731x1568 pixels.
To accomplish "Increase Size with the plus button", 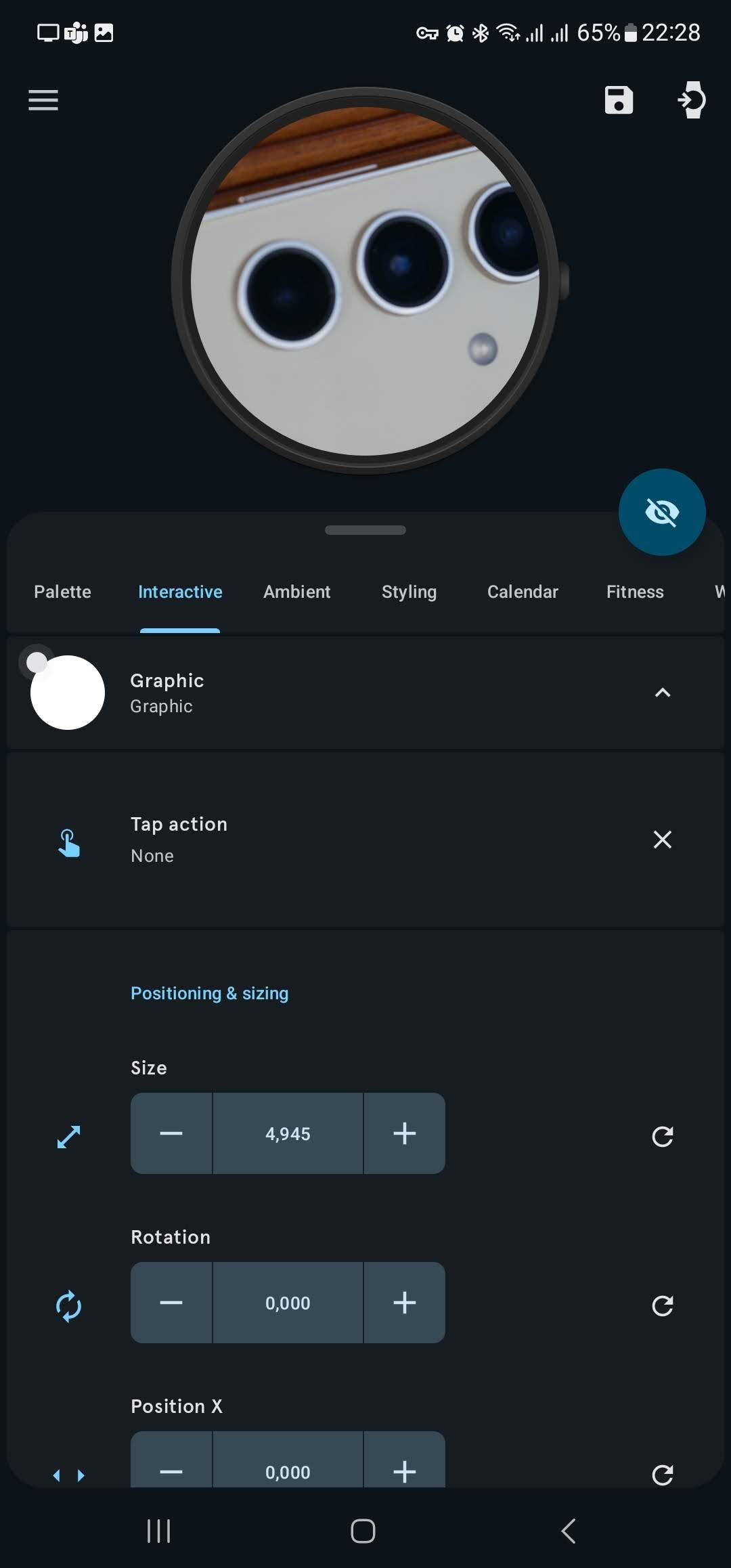I will click(x=404, y=1133).
